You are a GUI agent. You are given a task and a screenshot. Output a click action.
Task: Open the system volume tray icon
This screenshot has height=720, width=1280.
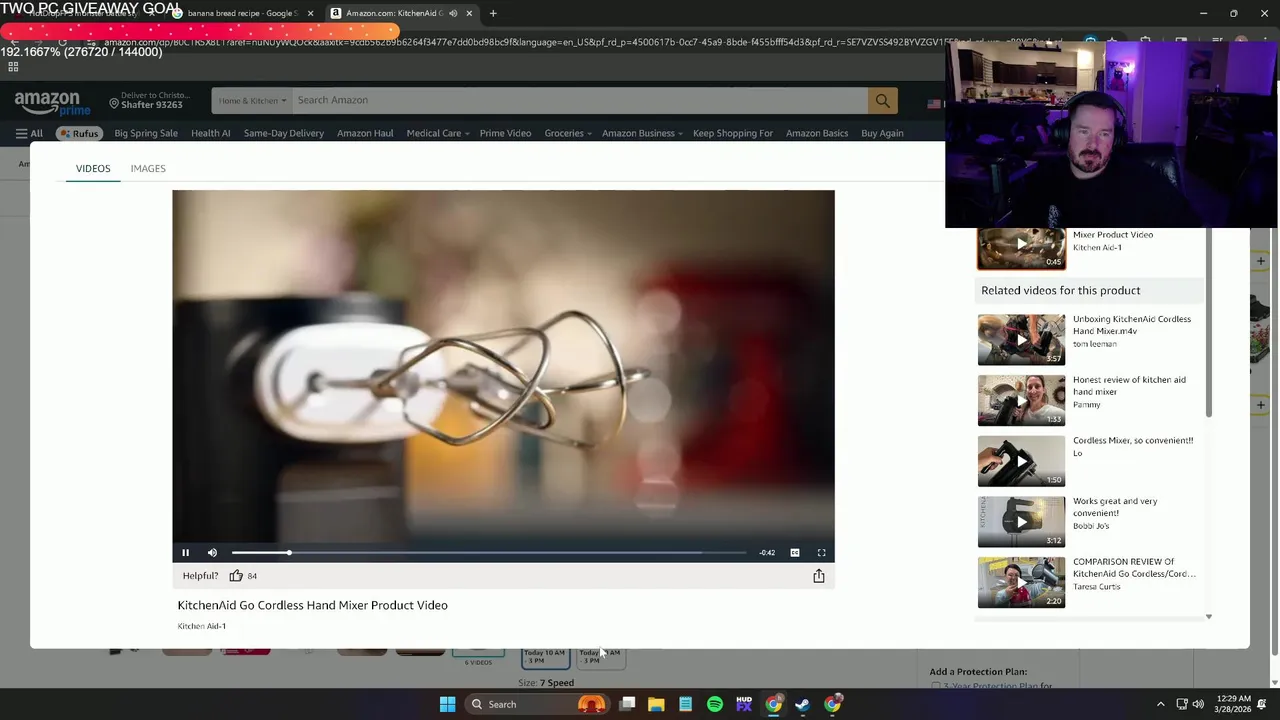point(1197,704)
